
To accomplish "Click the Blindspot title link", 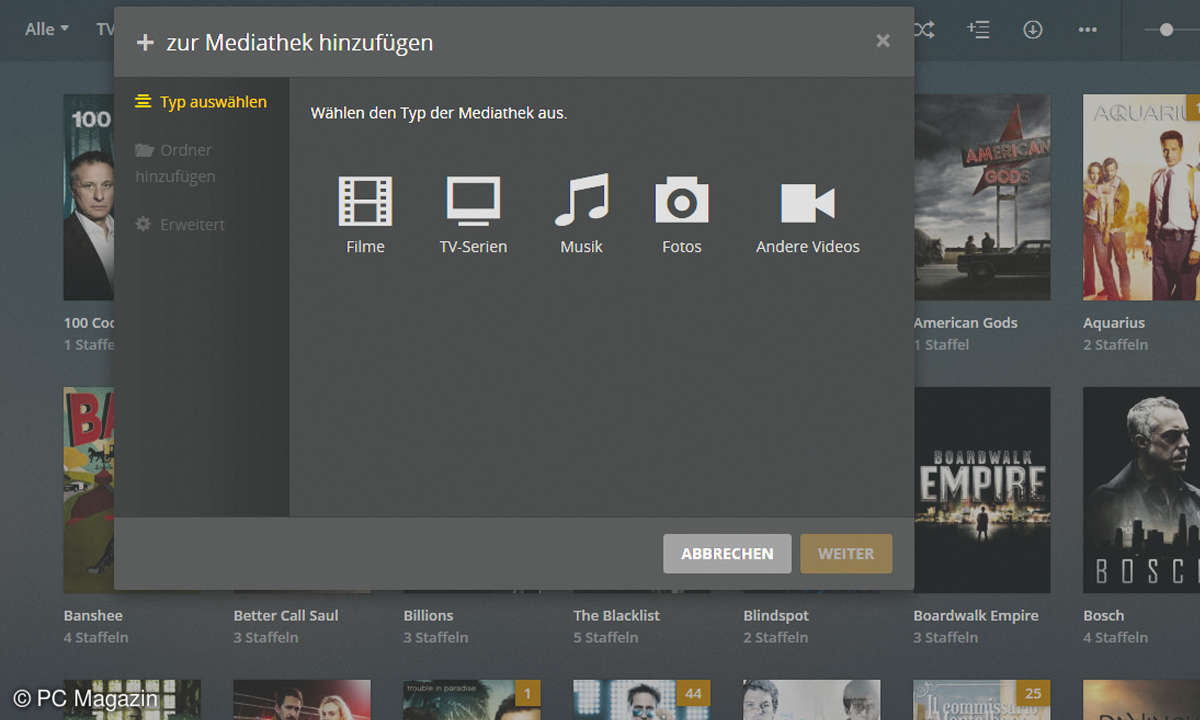I will click(x=776, y=616).
